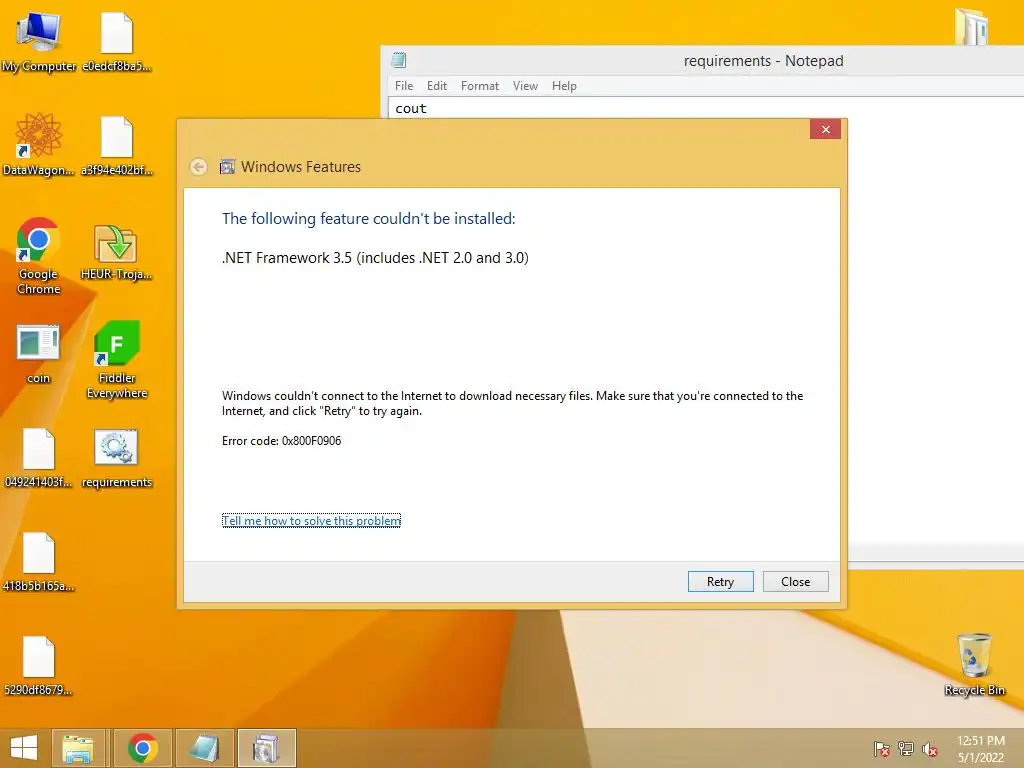Switch to Windows Features taskbar icon

pyautogui.click(x=266, y=748)
